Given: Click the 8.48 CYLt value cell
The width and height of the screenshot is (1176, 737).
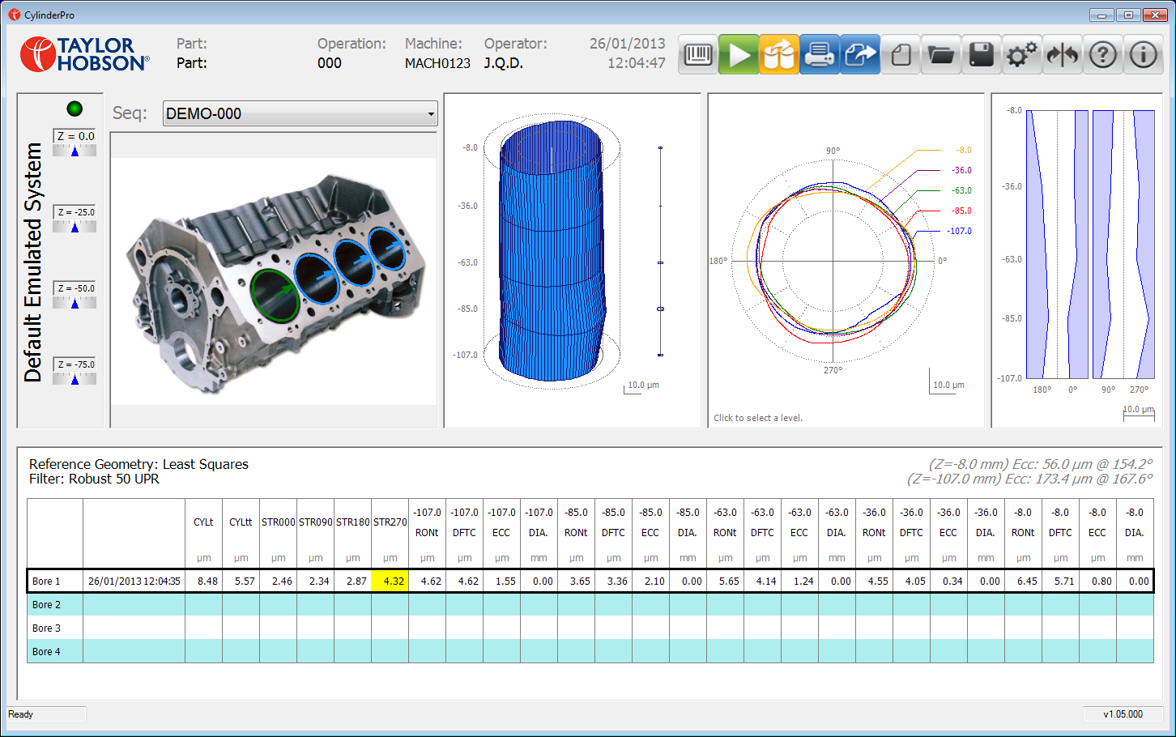Looking at the screenshot, I should pyautogui.click(x=203, y=581).
